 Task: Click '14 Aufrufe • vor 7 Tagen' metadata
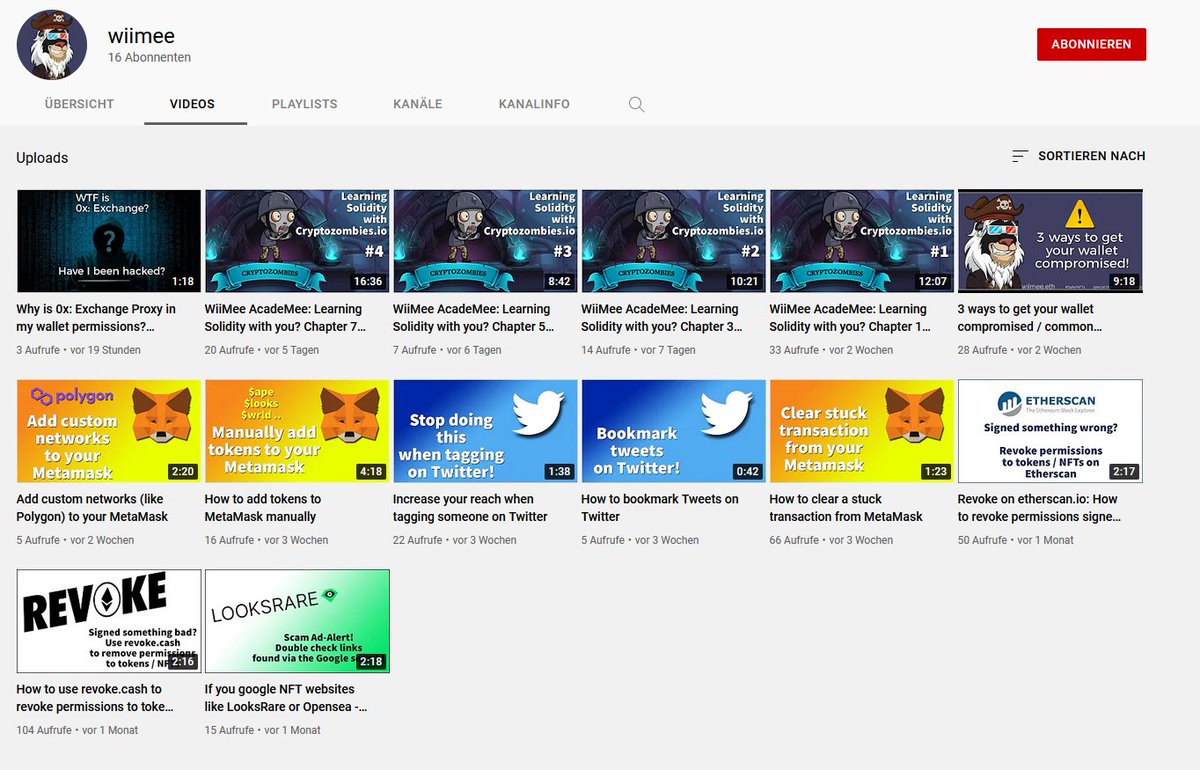pos(638,350)
